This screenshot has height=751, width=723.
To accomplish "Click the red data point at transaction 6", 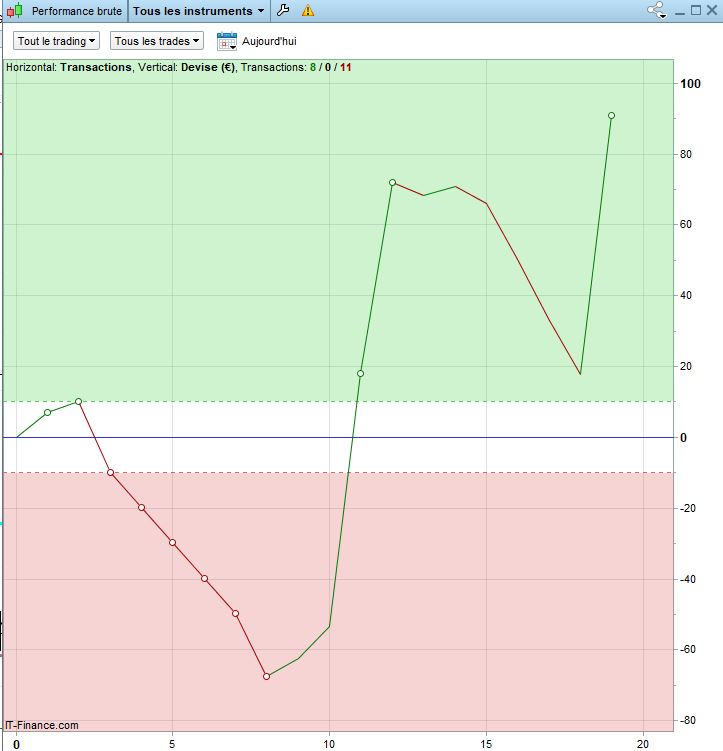I will point(204,579).
